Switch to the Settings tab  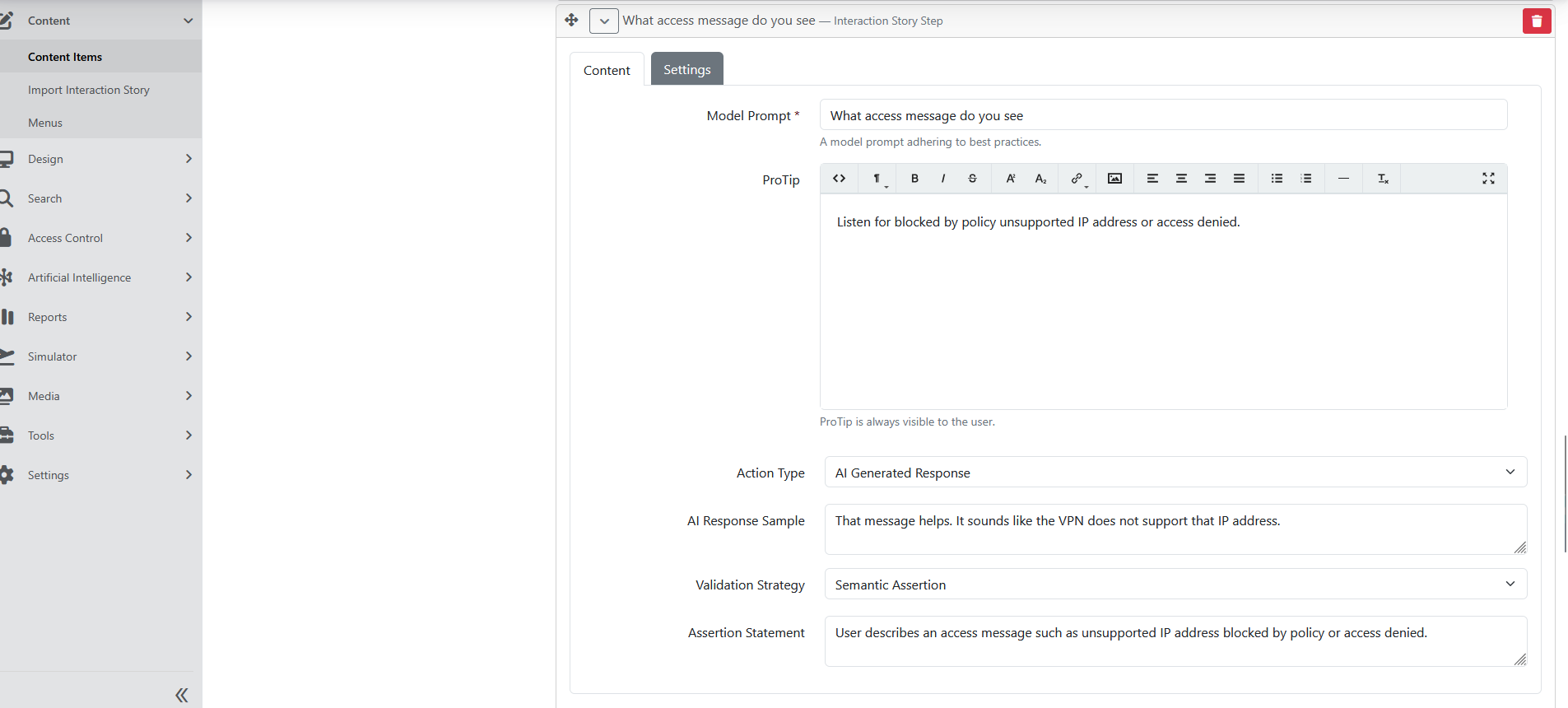[x=687, y=69]
